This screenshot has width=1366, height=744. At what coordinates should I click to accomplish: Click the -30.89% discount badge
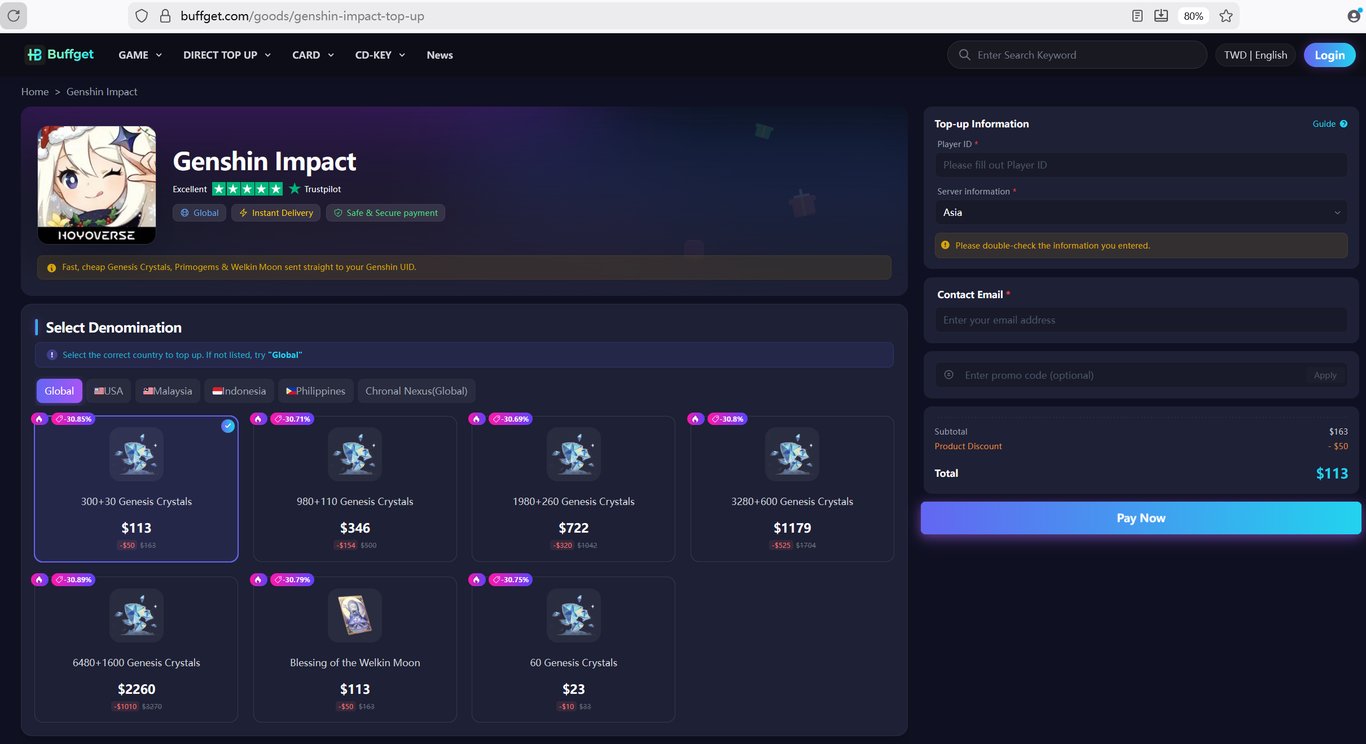tap(73, 580)
